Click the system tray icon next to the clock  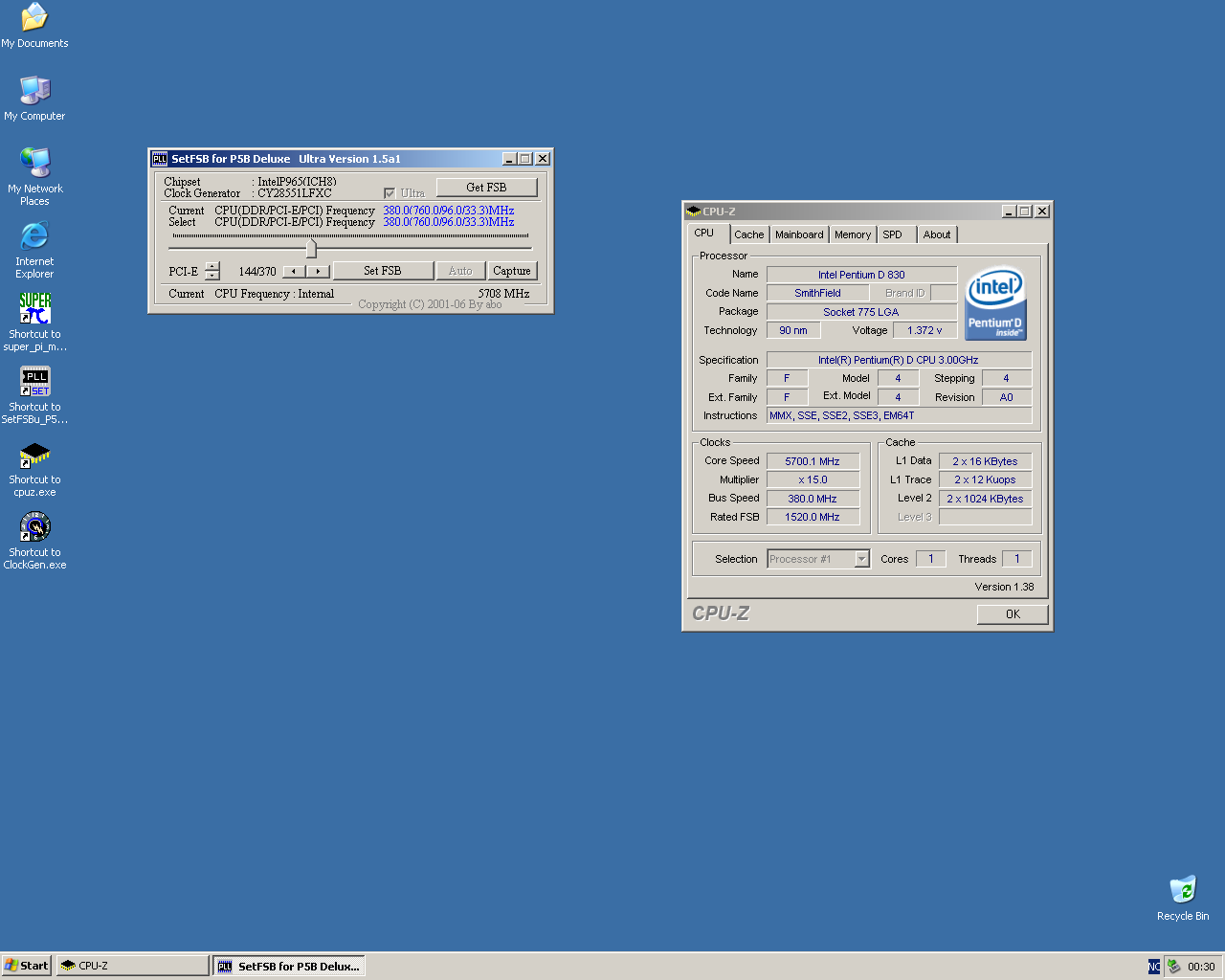(1173, 967)
